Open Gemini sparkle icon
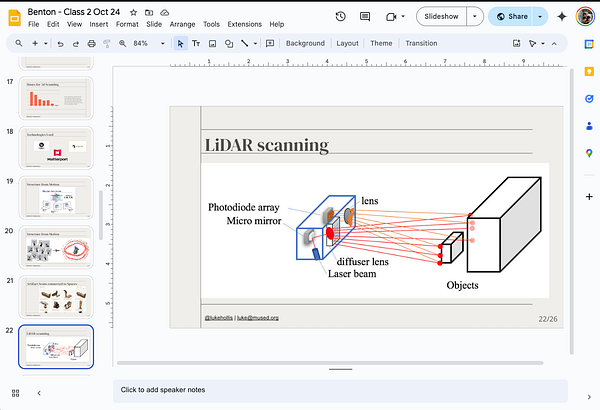The image size is (600, 410). 562,16
